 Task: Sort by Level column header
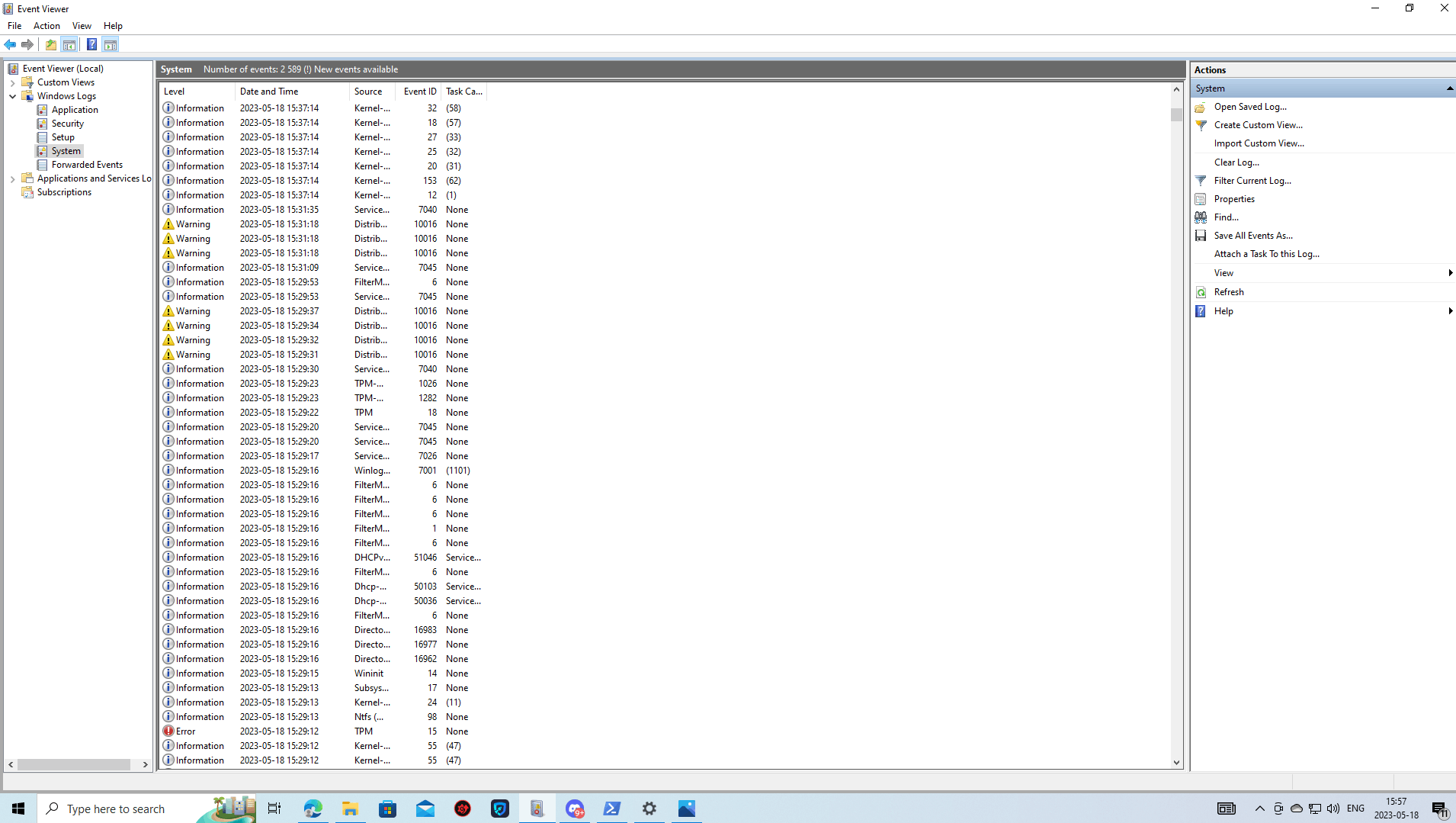coord(197,92)
